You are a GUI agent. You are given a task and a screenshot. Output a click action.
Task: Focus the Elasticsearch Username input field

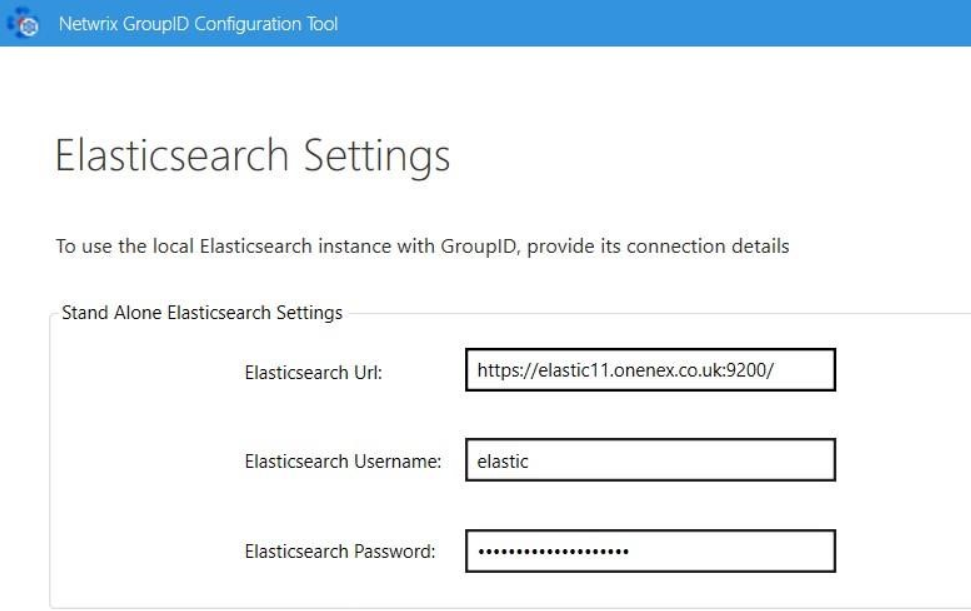(650, 459)
